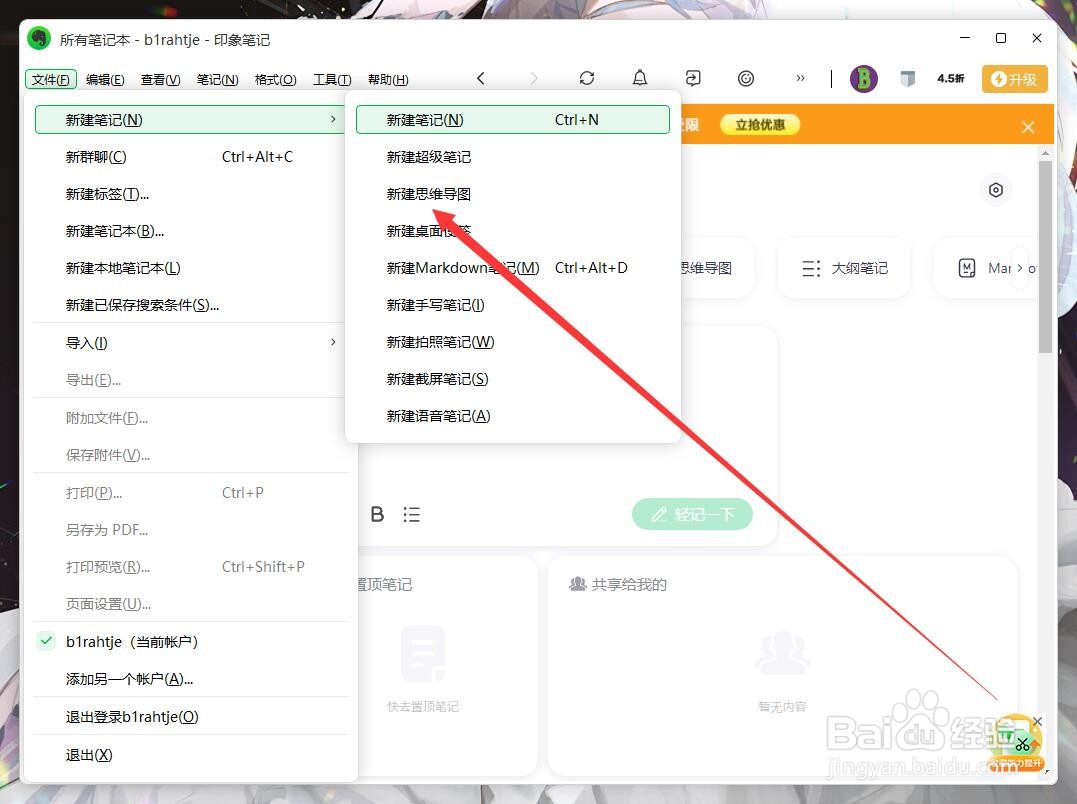
Task: Choose 添加另一个帐户(A)... menu item
Action: pos(190,678)
